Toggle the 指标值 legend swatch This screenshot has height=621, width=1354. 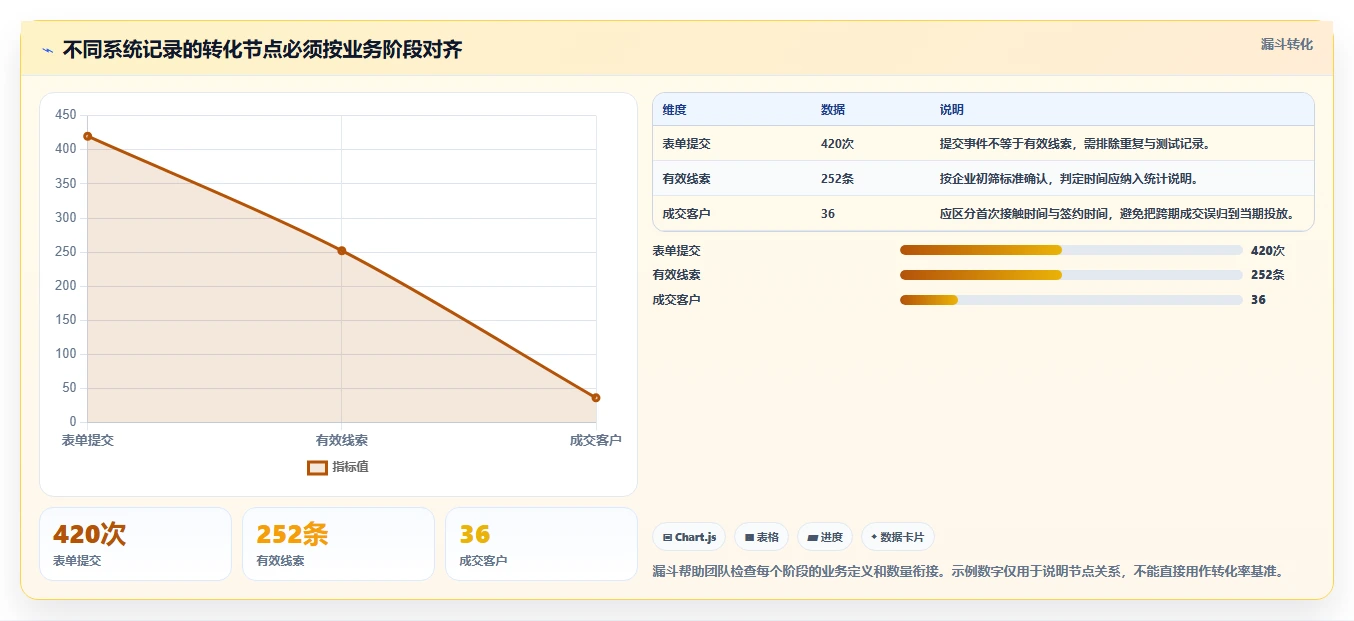317,467
